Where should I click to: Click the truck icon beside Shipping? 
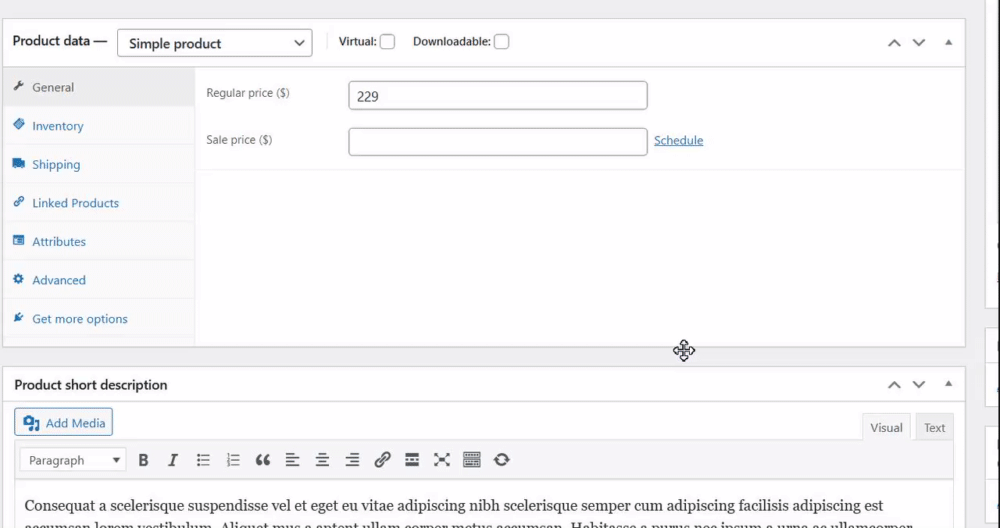[18, 163]
